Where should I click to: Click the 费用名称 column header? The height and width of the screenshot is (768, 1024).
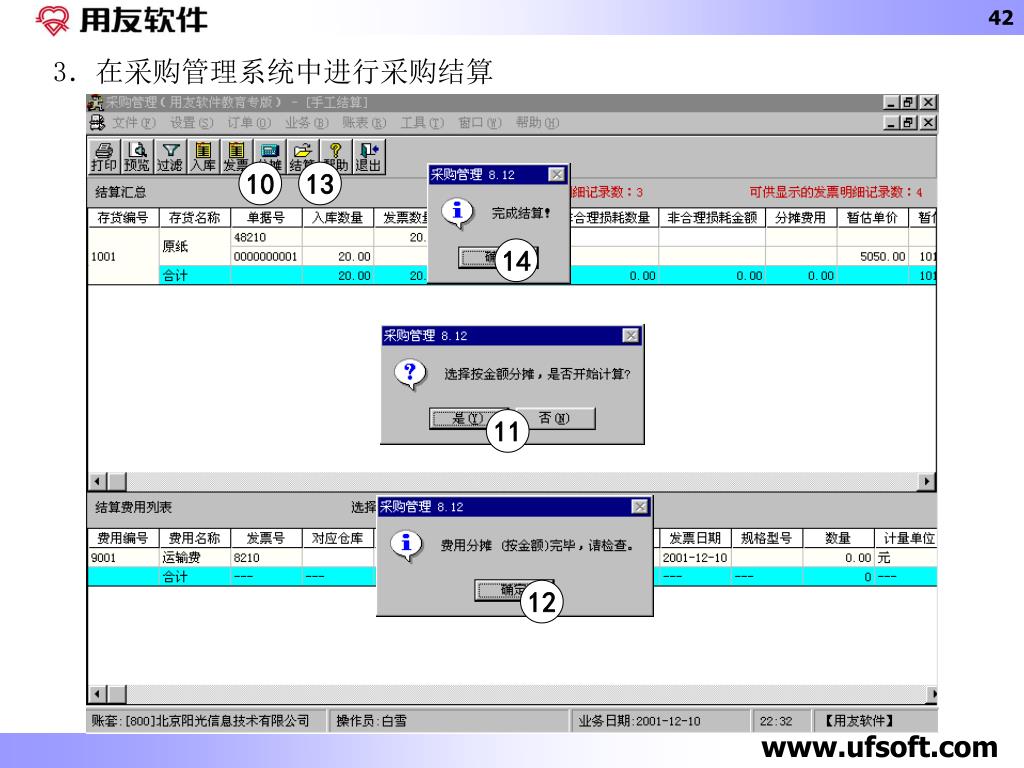click(195, 538)
